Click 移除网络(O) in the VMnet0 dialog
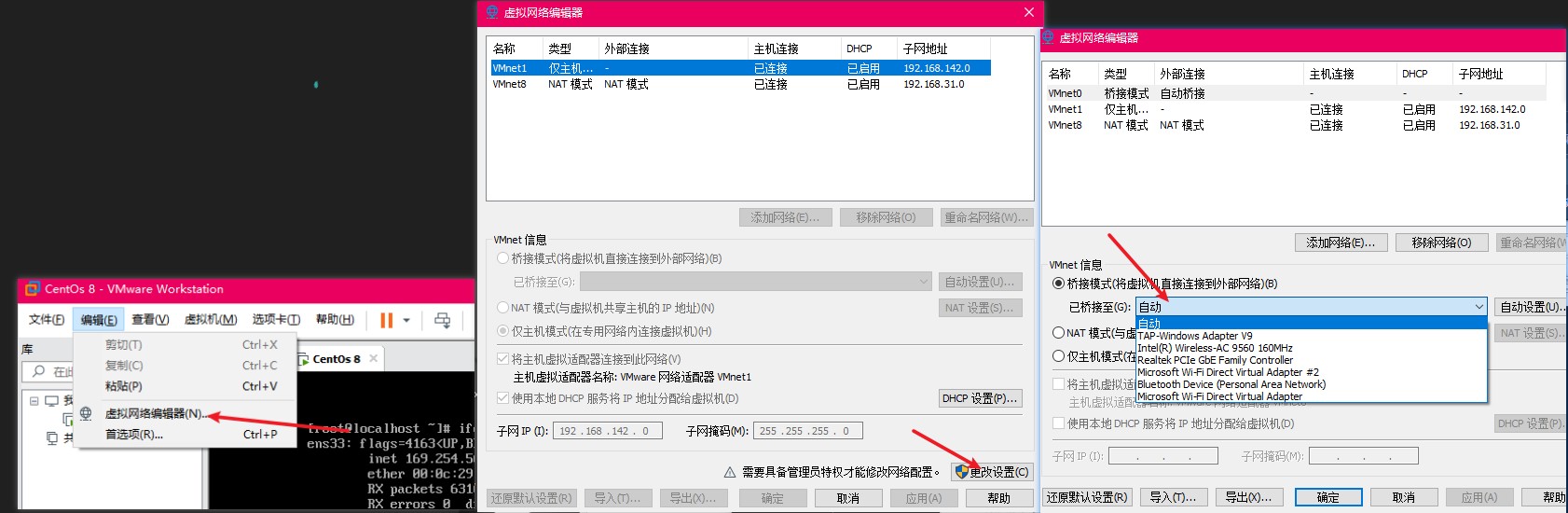This screenshot has height=513, width=1568. tap(1441, 243)
